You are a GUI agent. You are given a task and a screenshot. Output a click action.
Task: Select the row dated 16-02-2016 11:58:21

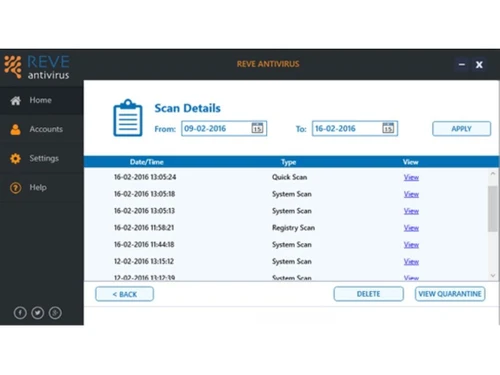287,228
